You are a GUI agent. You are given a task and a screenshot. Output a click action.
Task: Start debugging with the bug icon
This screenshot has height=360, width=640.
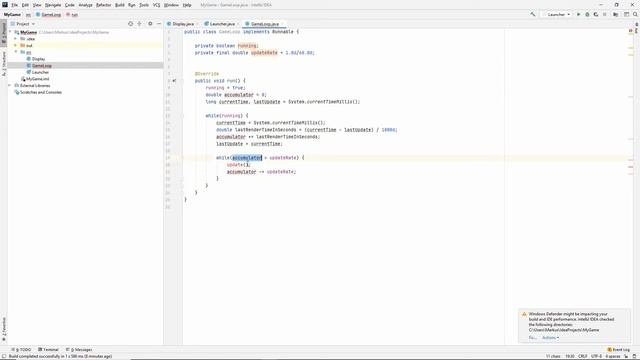point(587,14)
